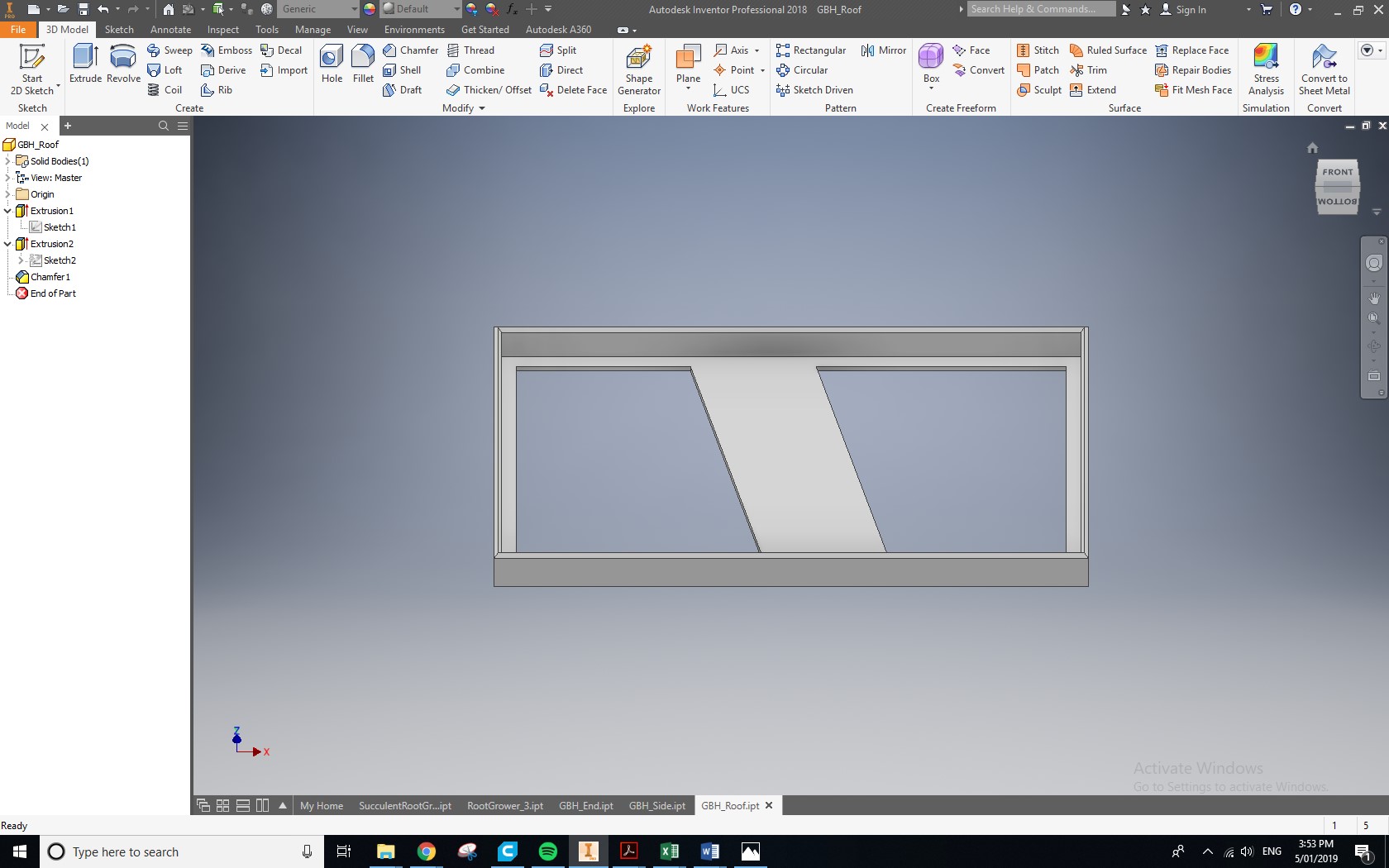Switch to RootGrower_3.ipt document tab

505,806
